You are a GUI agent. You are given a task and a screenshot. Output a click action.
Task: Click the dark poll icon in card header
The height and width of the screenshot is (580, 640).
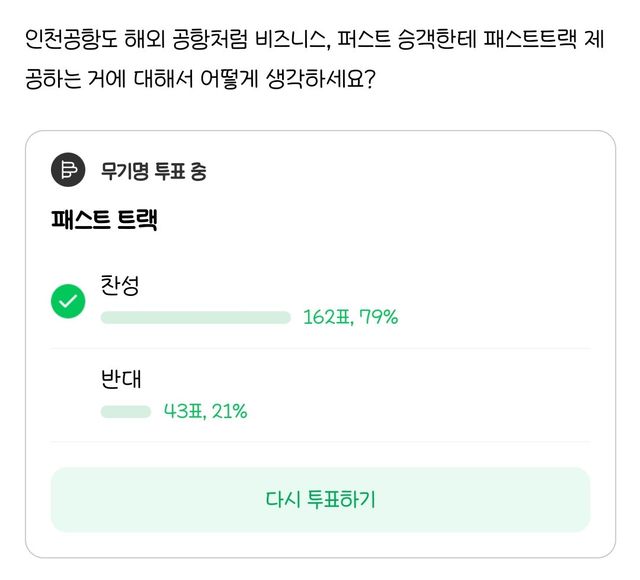pyautogui.click(x=68, y=170)
